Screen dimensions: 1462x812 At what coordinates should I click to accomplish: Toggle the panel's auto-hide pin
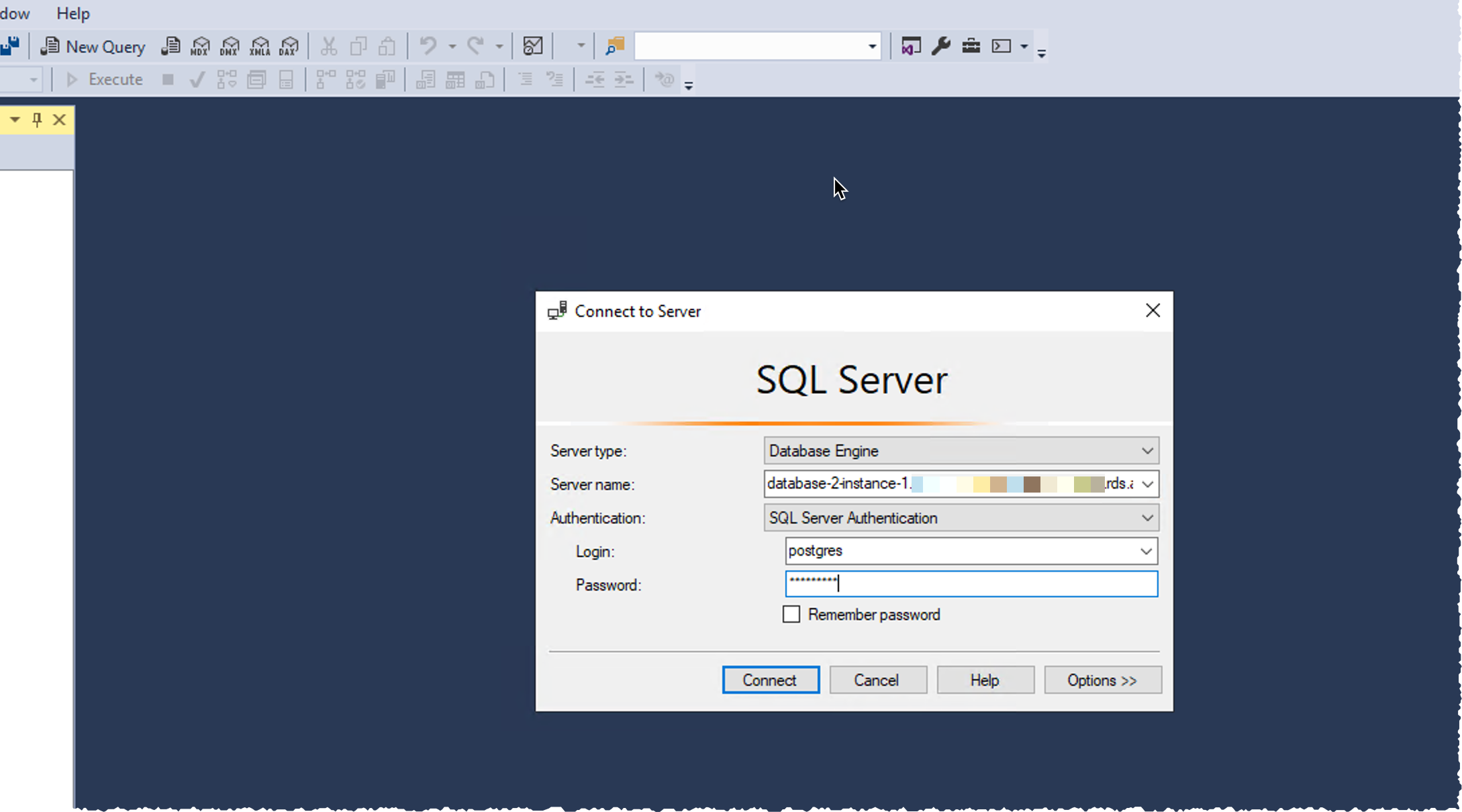pyautogui.click(x=37, y=120)
